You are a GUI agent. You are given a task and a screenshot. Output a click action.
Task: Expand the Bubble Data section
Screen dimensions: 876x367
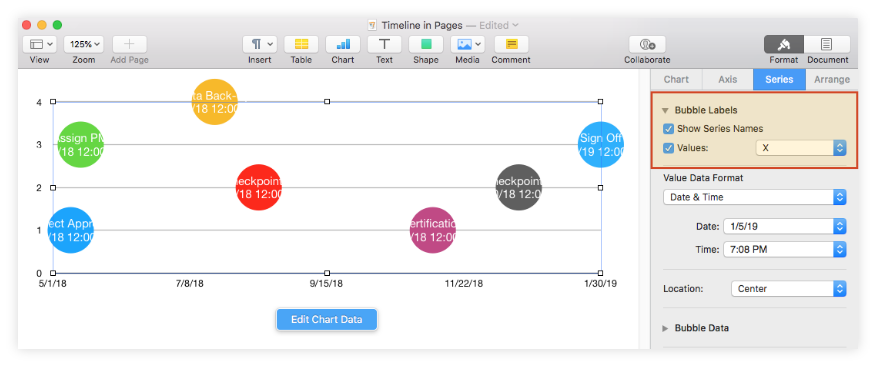(665, 328)
